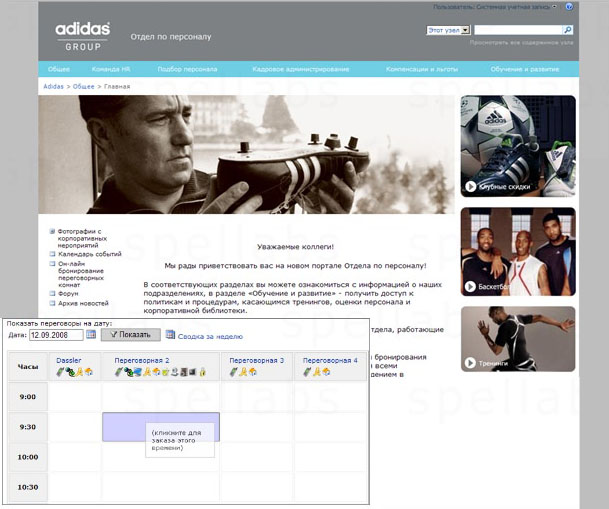Click the site search text box
The image size is (609, 509).
pos(518,30)
